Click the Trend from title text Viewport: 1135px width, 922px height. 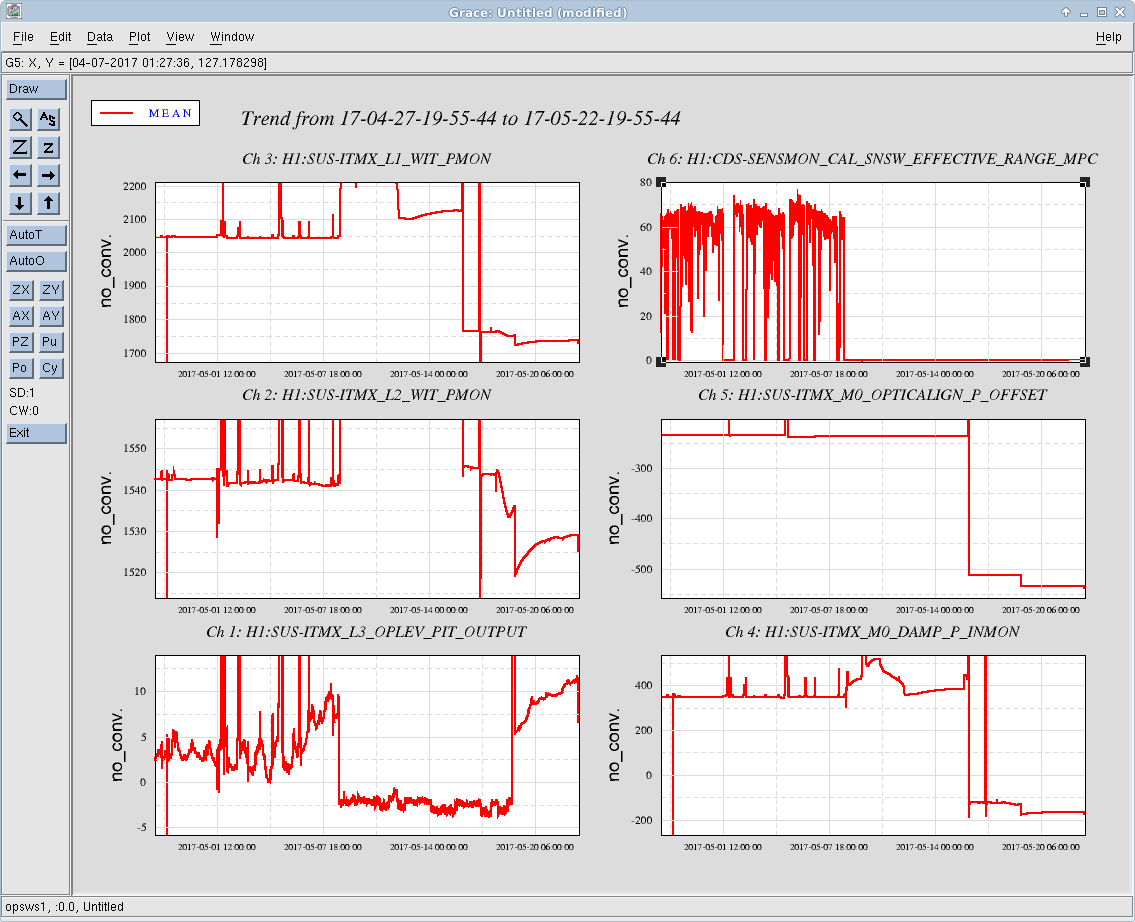click(460, 119)
